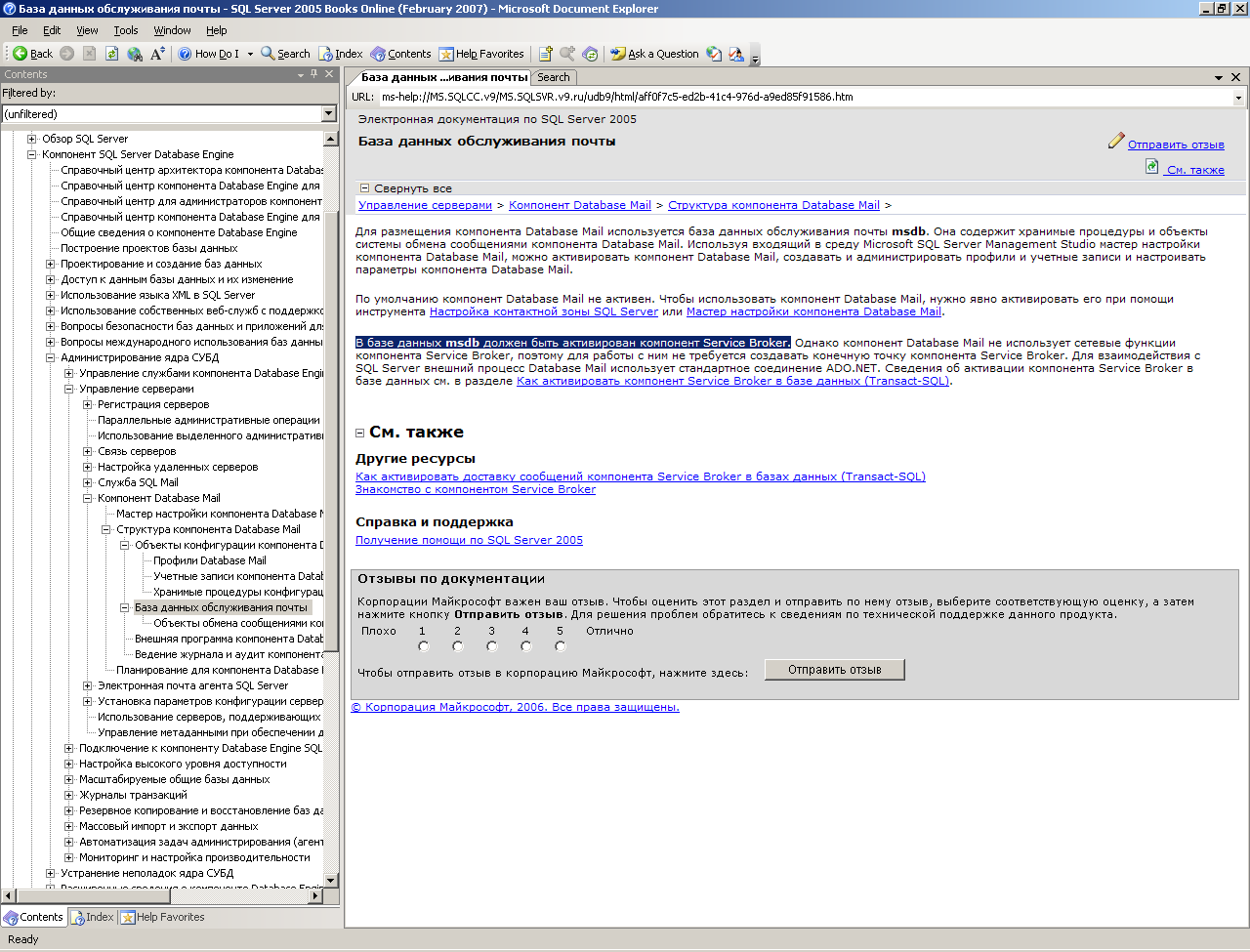Click the Ask a Question icon
This screenshot has width=1250, height=952.
[x=618, y=54]
